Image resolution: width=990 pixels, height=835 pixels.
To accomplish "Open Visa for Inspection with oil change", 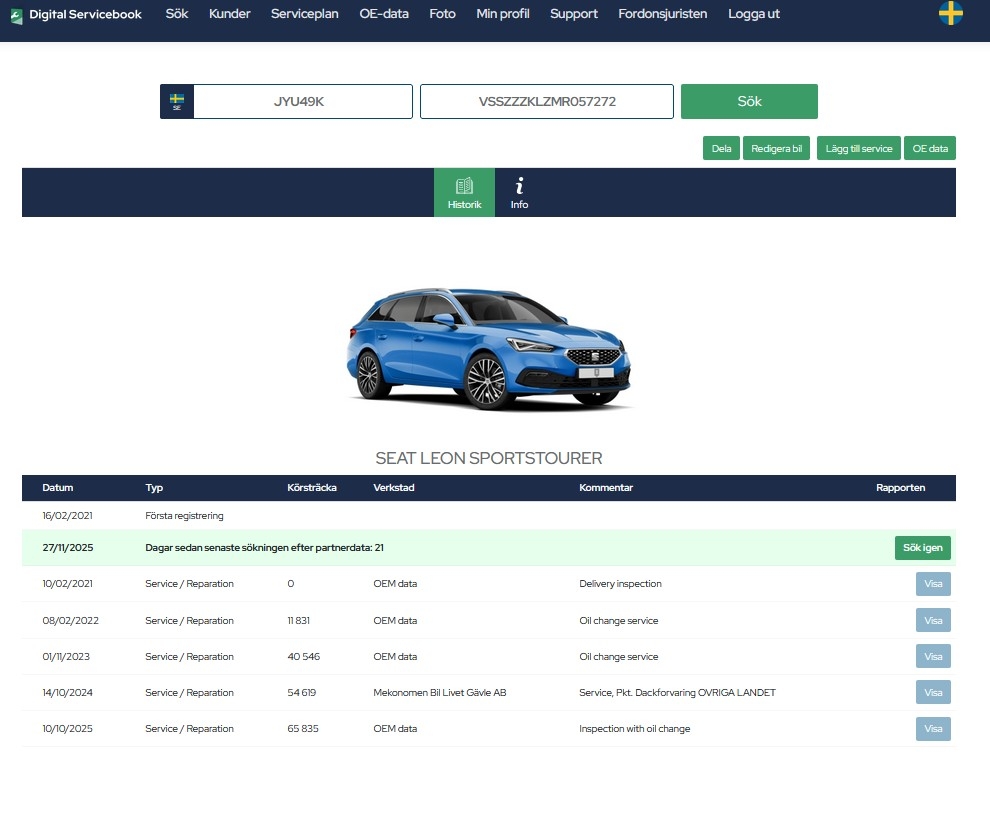I will [932, 729].
